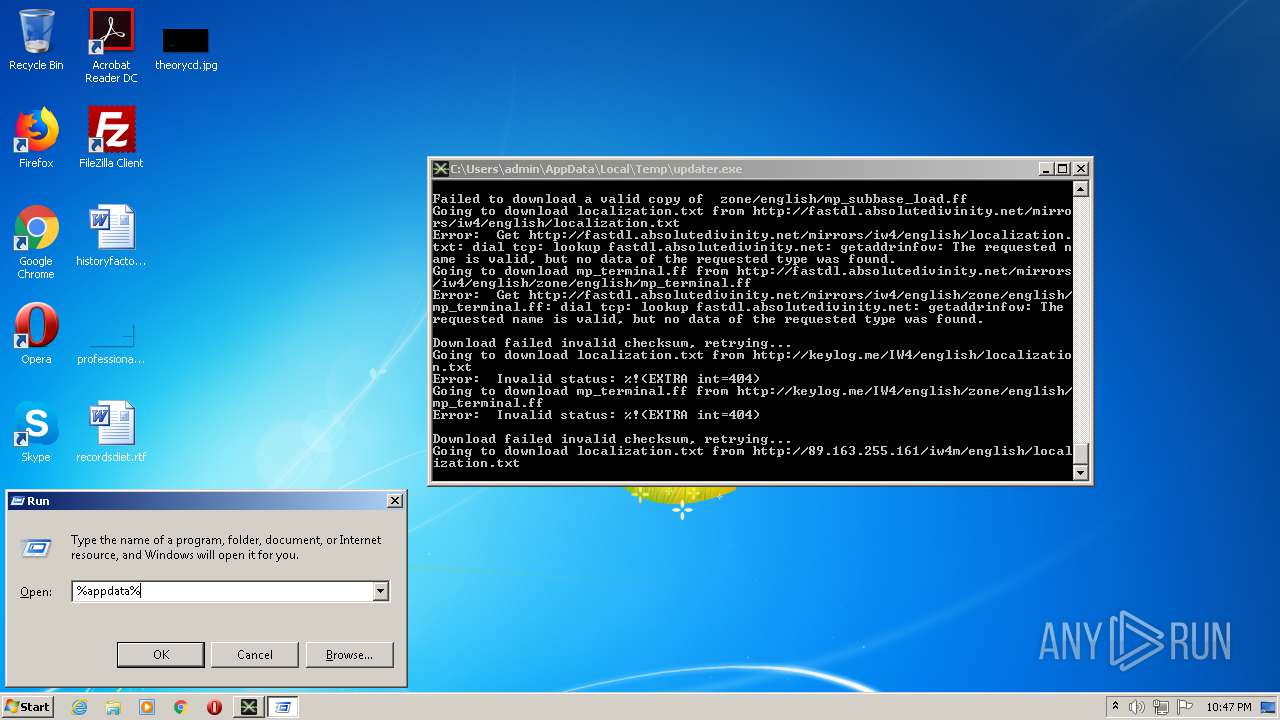This screenshot has height=720, width=1280.
Task: Close the Run dialog with the X
Action: [x=394, y=500]
